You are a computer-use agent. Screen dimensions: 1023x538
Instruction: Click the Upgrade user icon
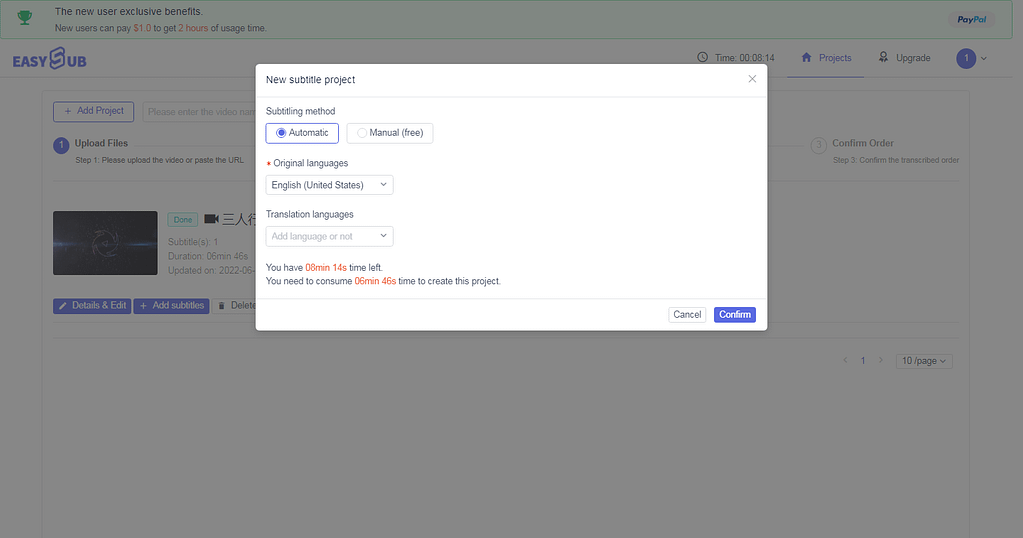click(883, 57)
